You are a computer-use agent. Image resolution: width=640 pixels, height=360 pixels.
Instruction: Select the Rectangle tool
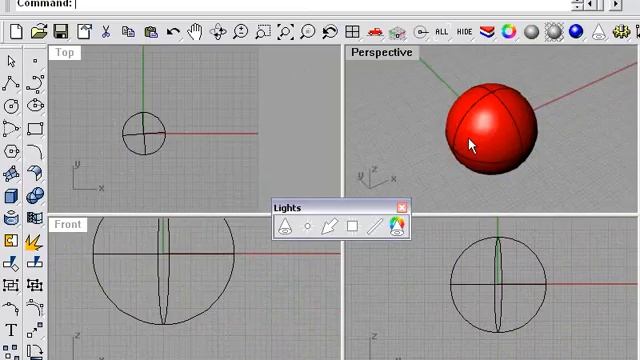[35, 129]
